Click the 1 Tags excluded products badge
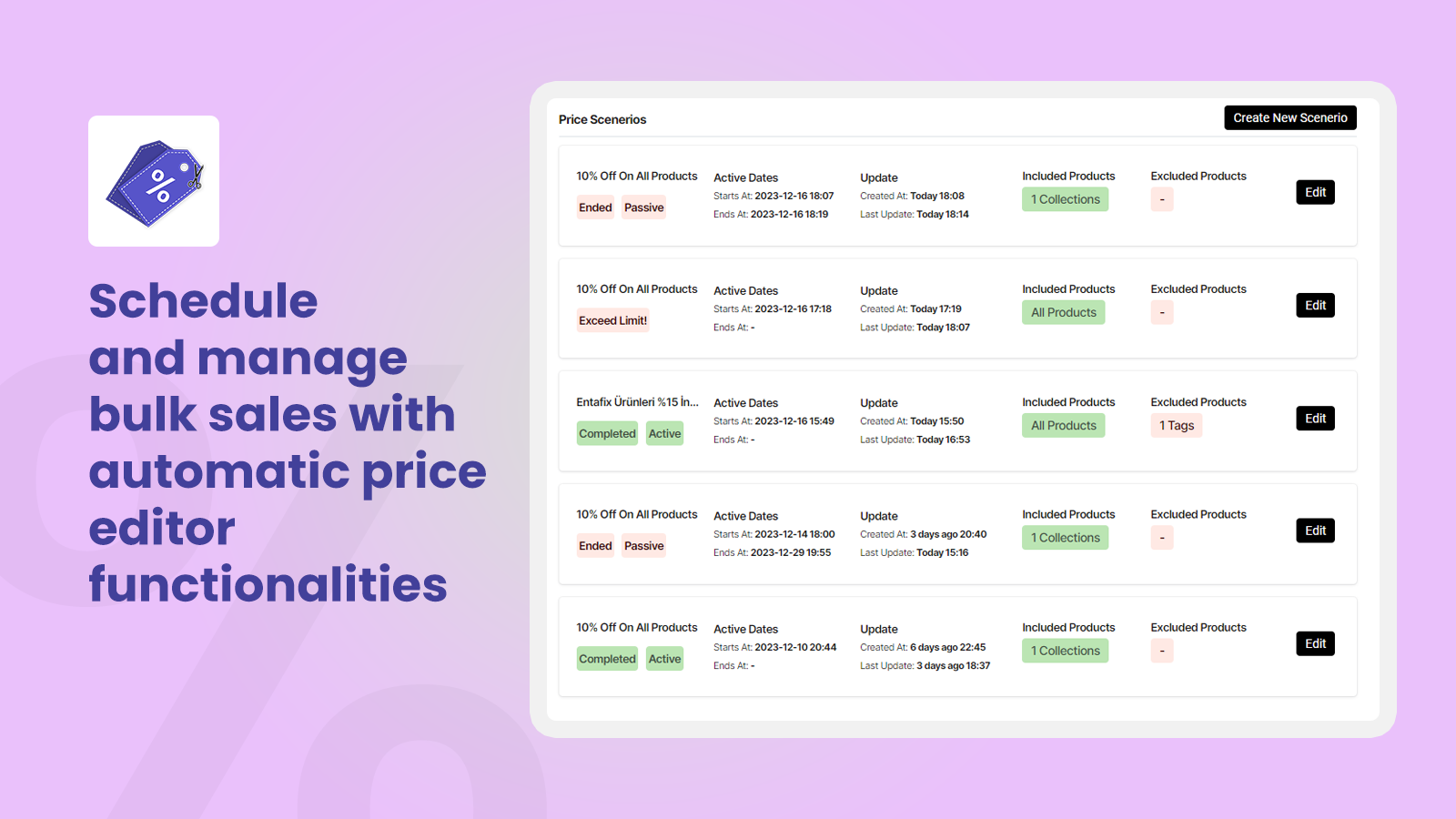 pyautogui.click(x=1176, y=426)
